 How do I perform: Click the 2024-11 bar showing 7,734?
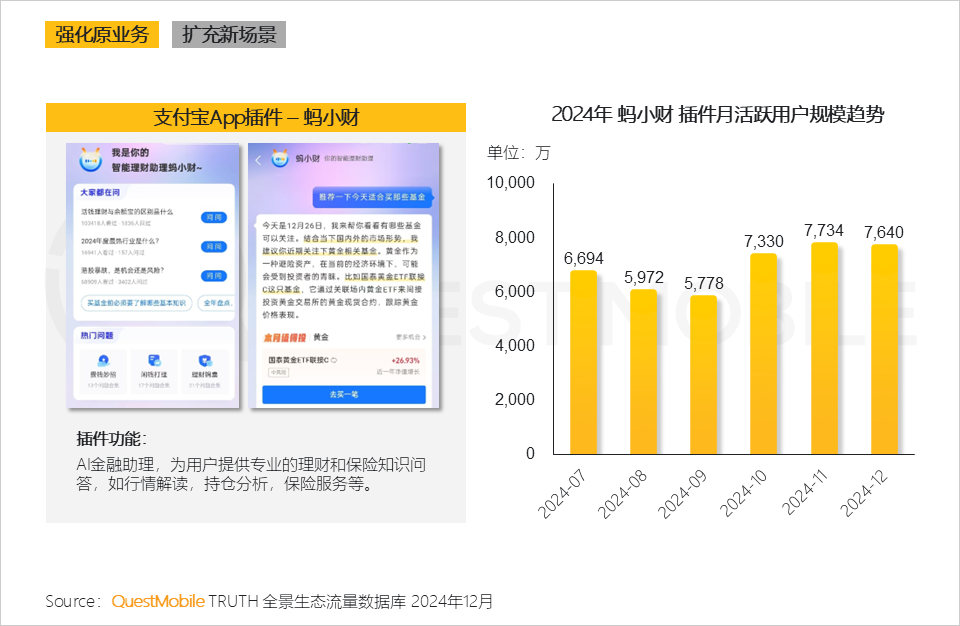[823, 348]
